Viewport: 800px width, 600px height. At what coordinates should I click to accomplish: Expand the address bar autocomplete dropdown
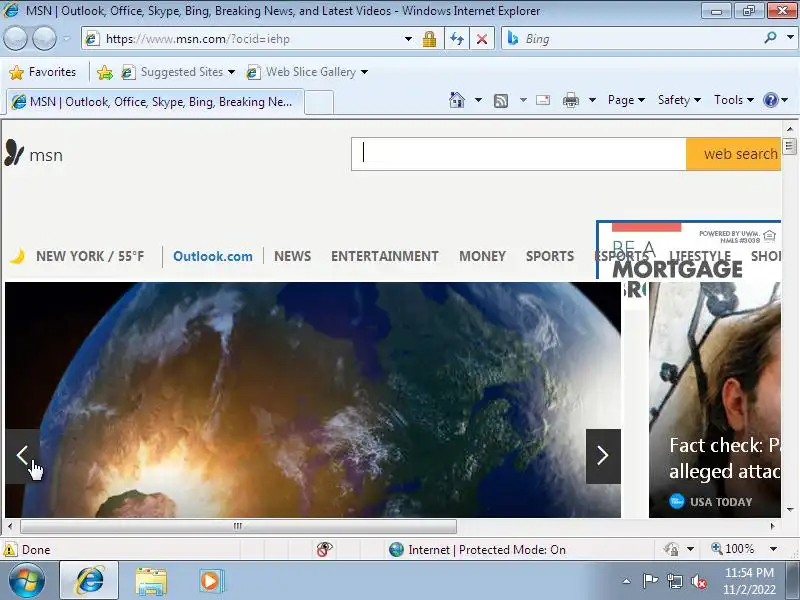point(408,39)
